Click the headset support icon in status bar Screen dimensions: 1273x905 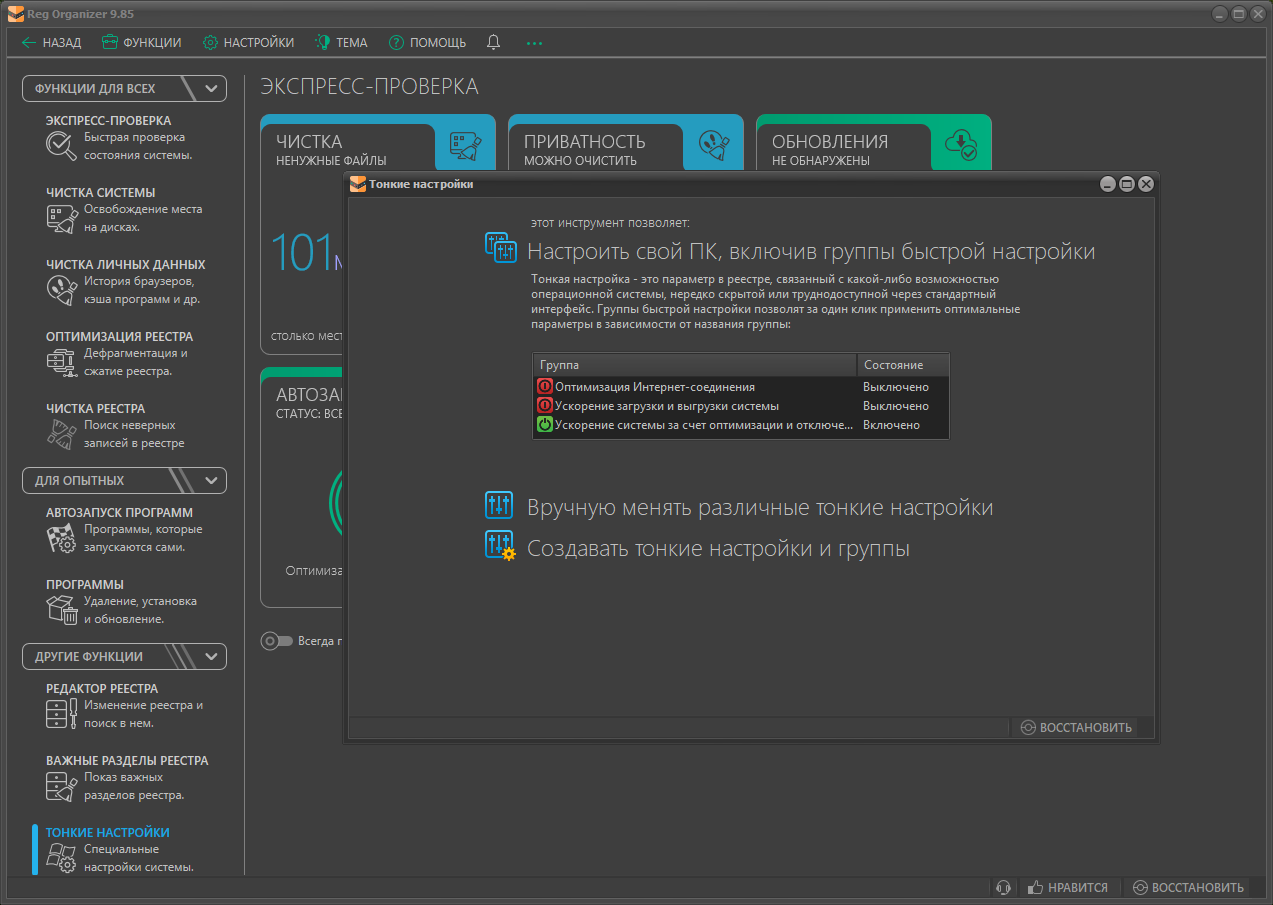pos(1004,887)
